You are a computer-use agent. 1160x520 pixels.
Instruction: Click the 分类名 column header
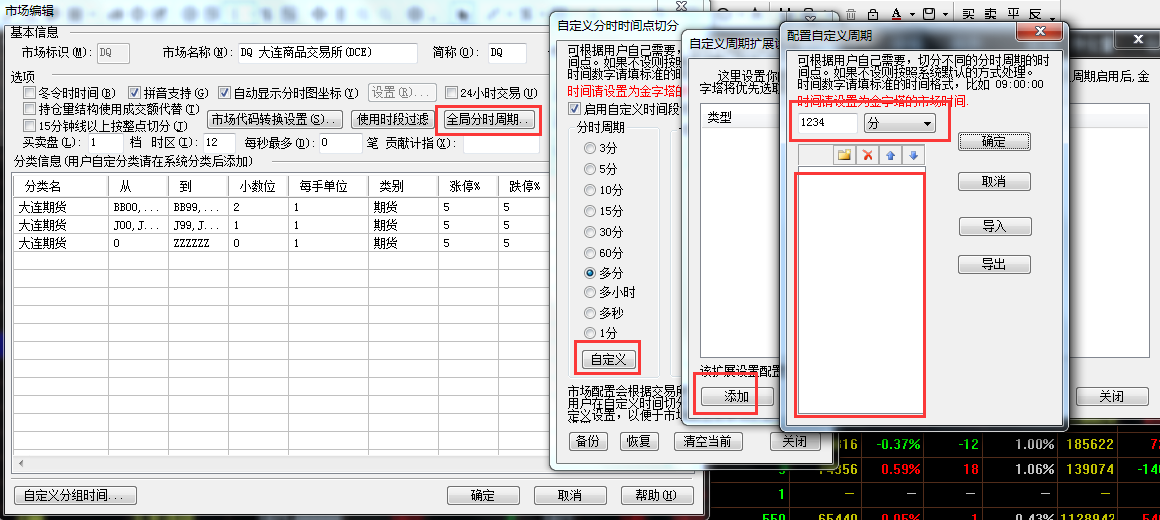tap(61, 186)
